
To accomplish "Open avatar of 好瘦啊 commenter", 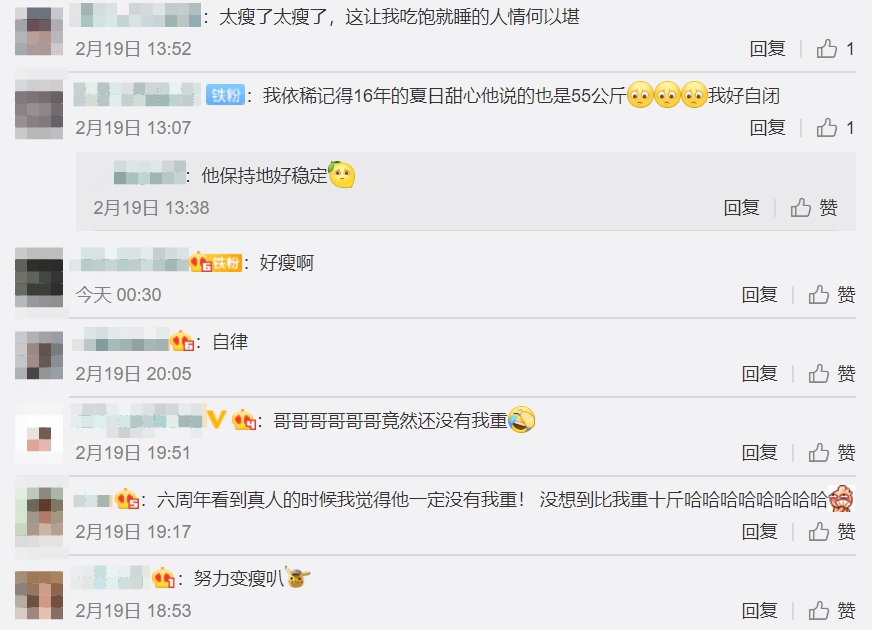I will [x=39, y=278].
